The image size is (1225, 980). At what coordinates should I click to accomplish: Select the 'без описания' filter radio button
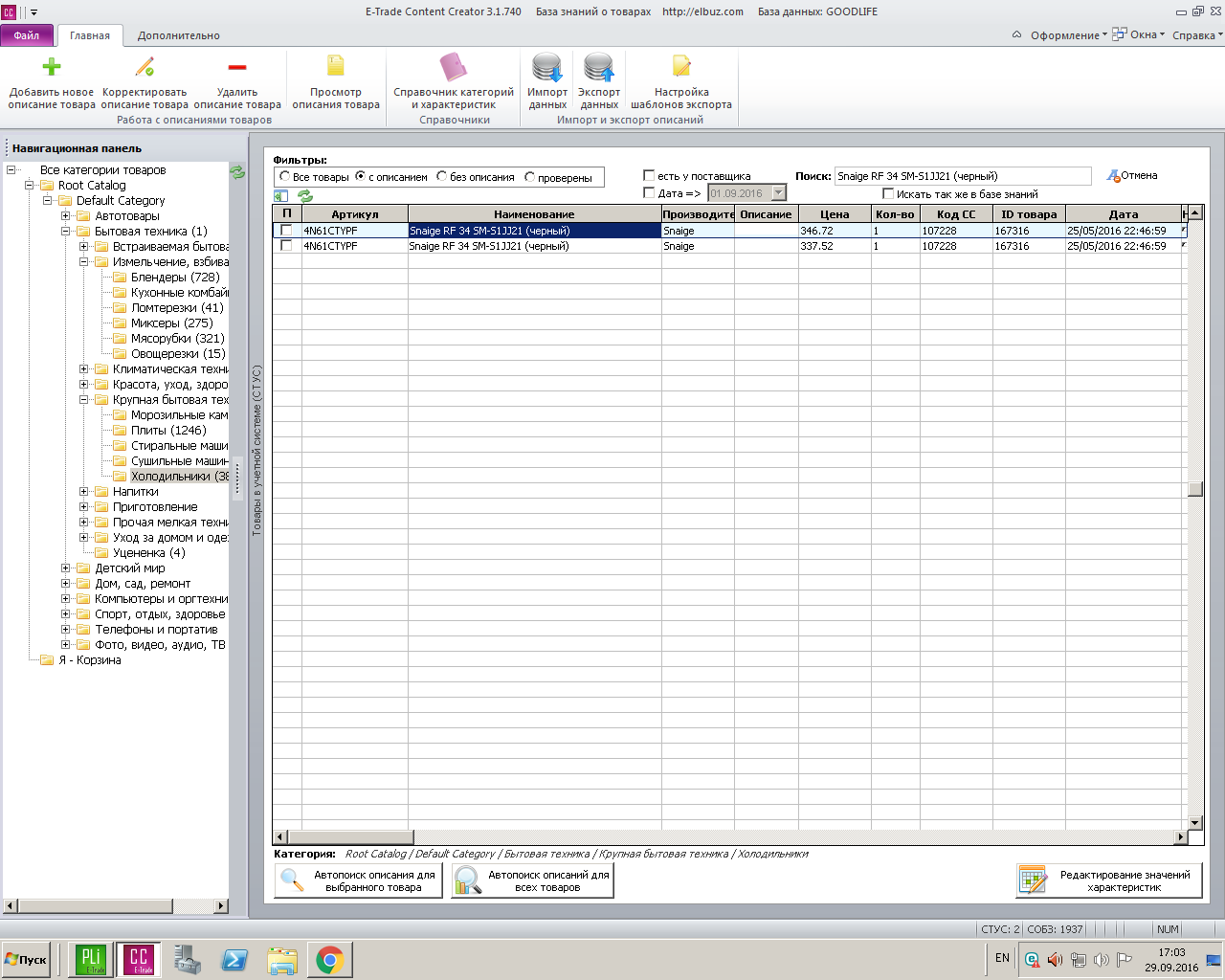point(441,176)
